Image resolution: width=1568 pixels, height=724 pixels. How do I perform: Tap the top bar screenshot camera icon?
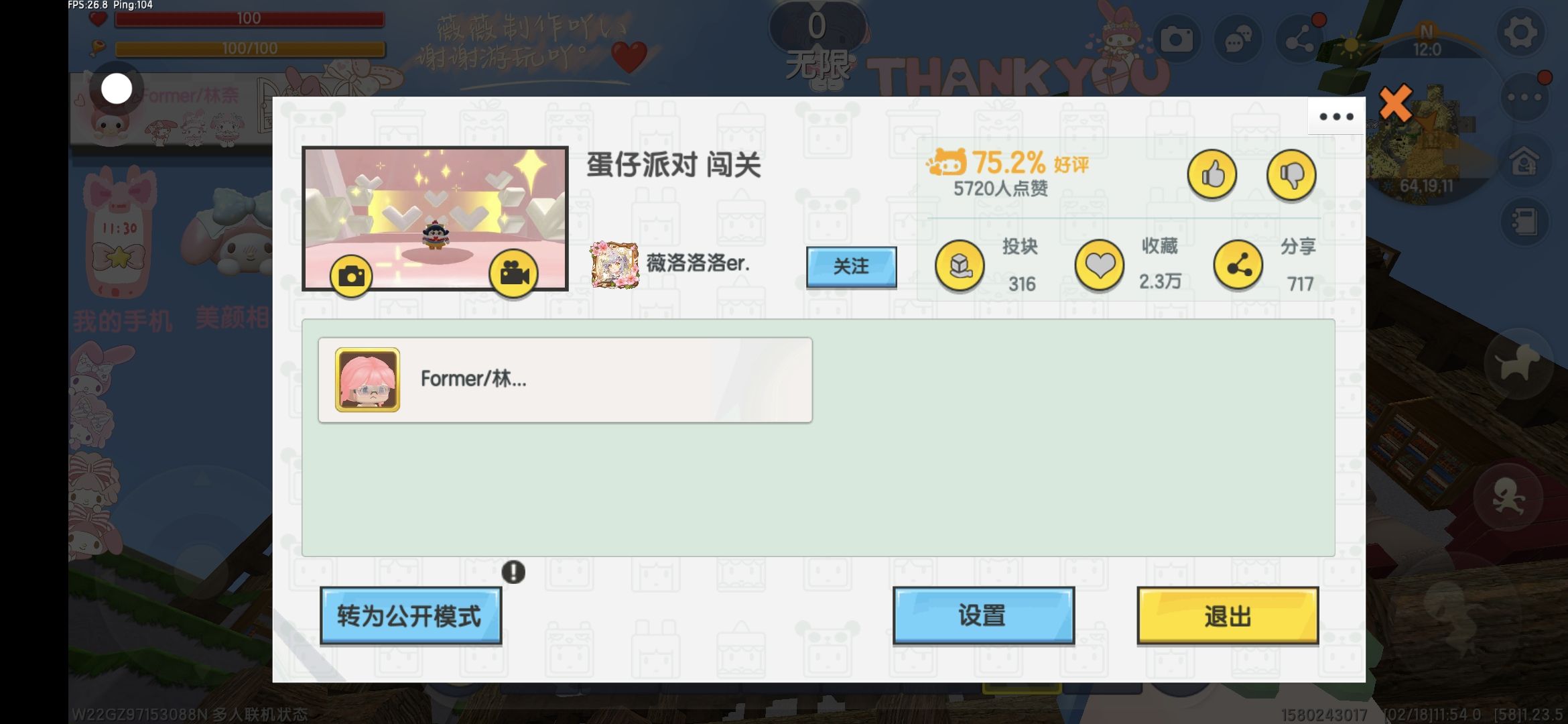tap(1176, 40)
